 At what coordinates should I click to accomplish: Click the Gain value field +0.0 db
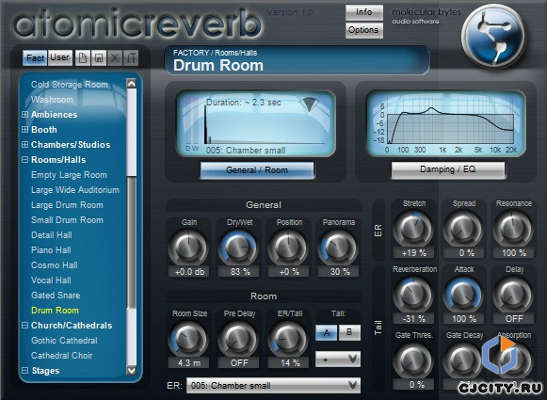(189, 272)
